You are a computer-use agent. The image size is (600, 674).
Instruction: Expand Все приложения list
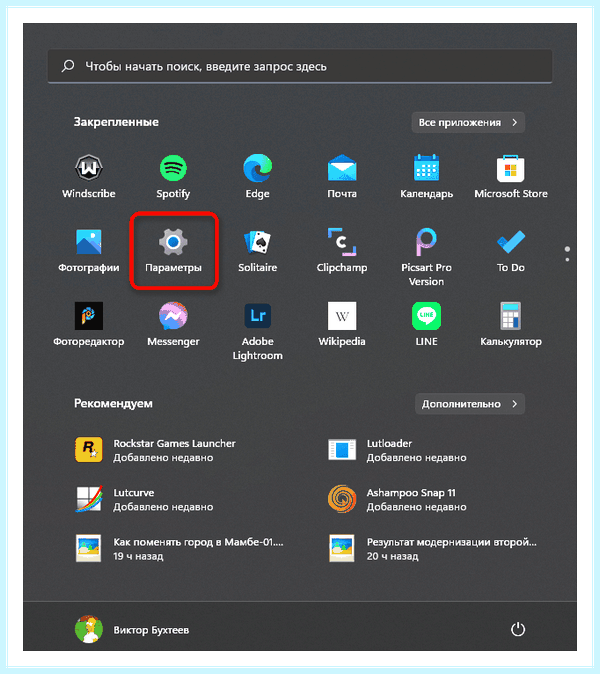pyautogui.click(x=468, y=123)
